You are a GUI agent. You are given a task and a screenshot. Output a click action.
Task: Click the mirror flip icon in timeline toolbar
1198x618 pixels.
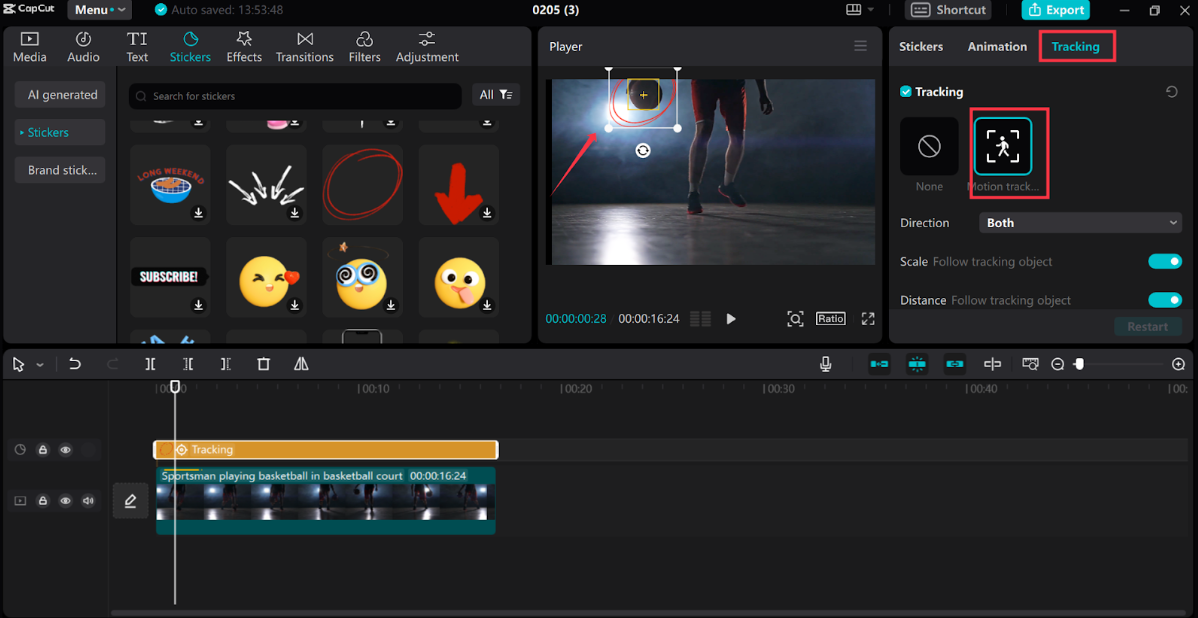pos(301,364)
